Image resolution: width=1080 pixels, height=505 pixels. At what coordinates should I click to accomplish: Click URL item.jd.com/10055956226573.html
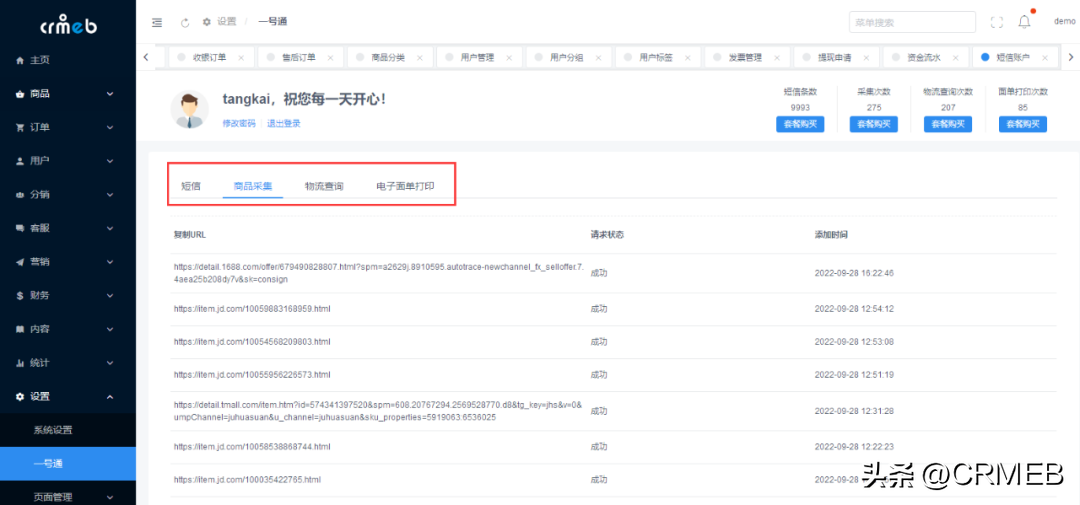coord(252,375)
